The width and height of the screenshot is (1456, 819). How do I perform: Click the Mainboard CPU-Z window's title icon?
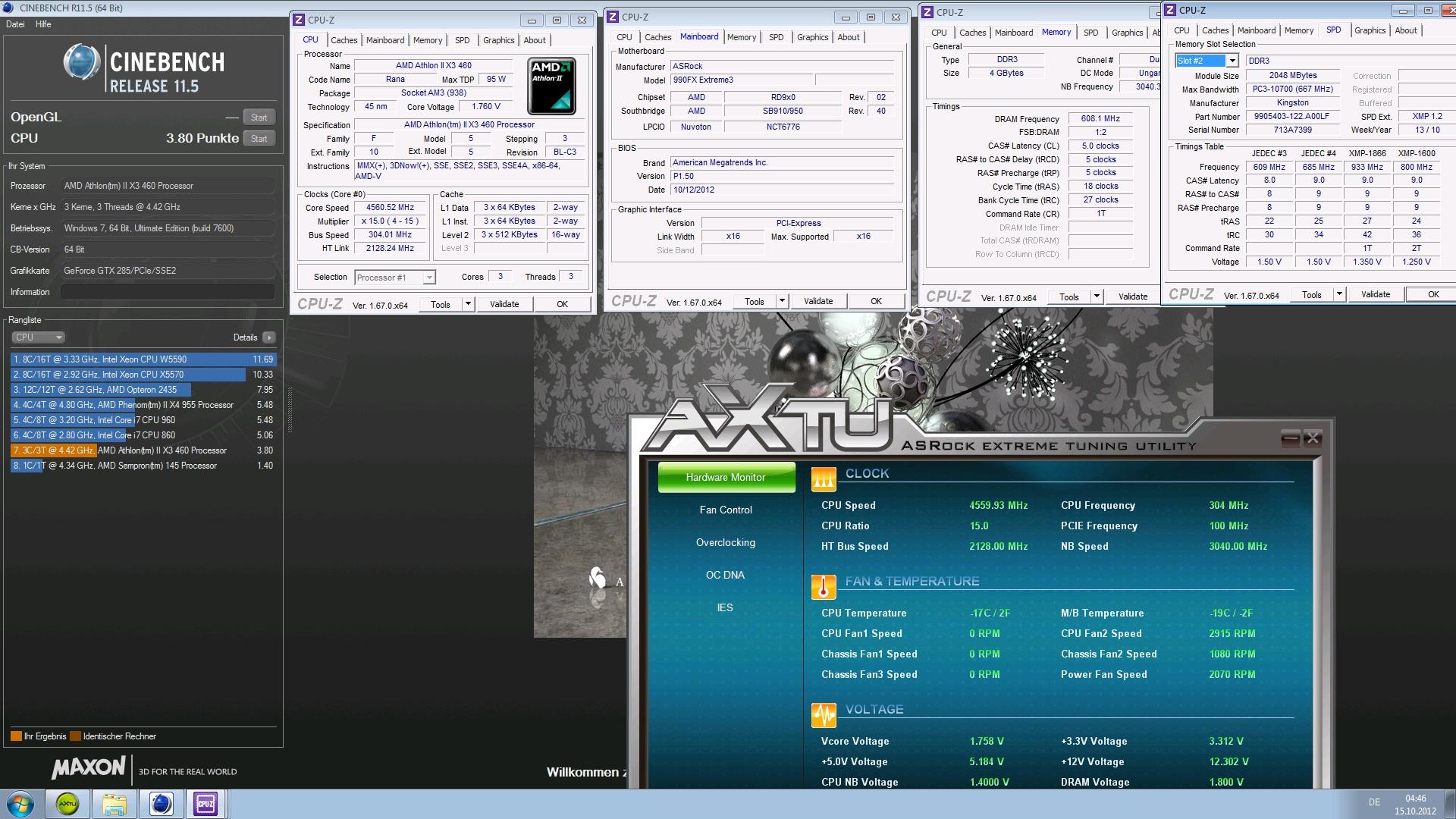[613, 17]
